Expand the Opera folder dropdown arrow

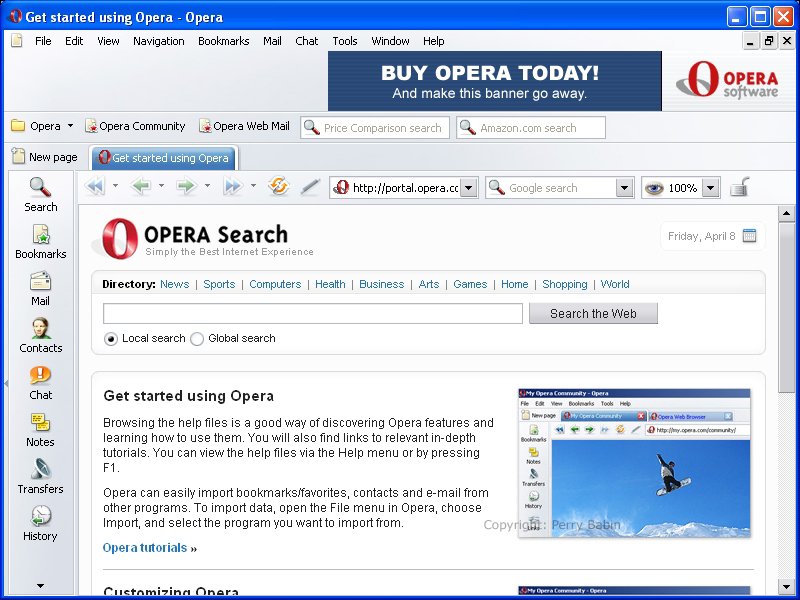70,126
